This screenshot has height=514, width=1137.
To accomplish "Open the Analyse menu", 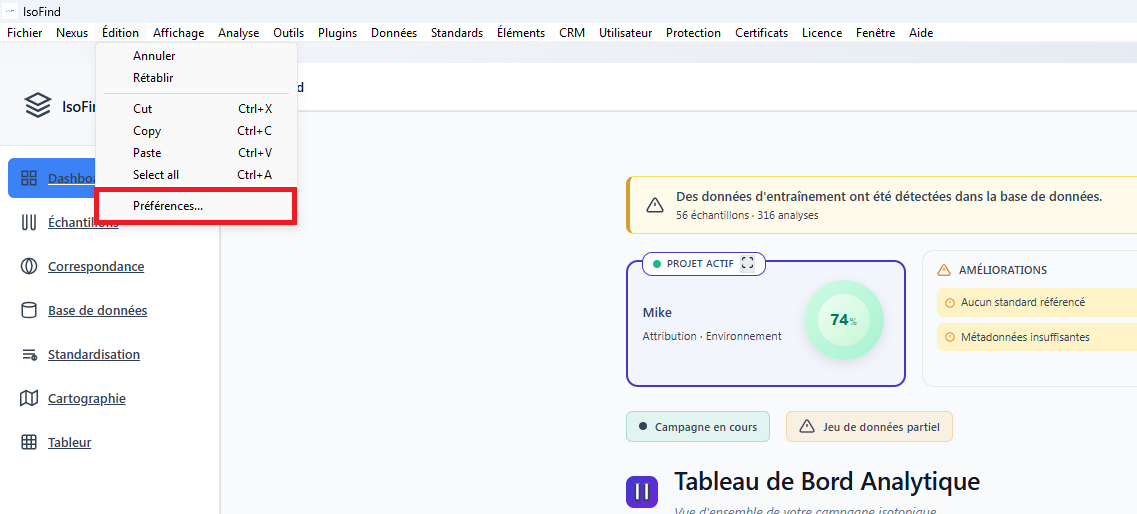I will click(x=239, y=33).
